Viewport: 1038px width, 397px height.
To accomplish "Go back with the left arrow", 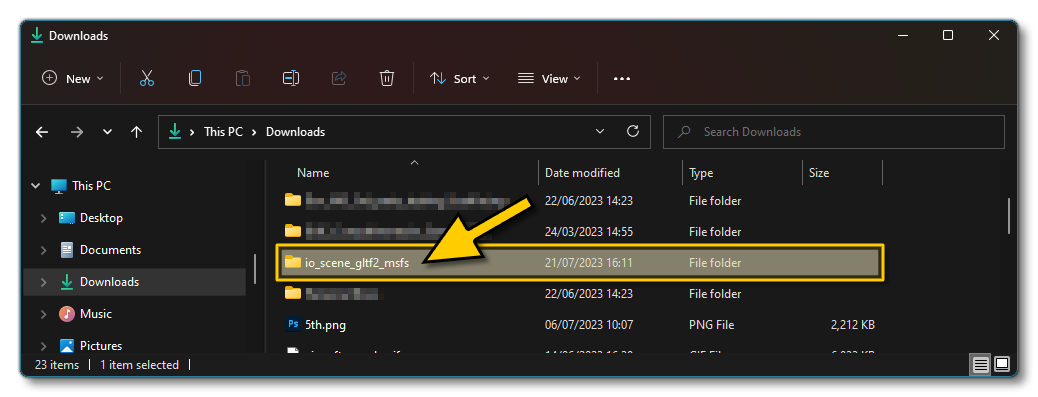I will (x=42, y=132).
